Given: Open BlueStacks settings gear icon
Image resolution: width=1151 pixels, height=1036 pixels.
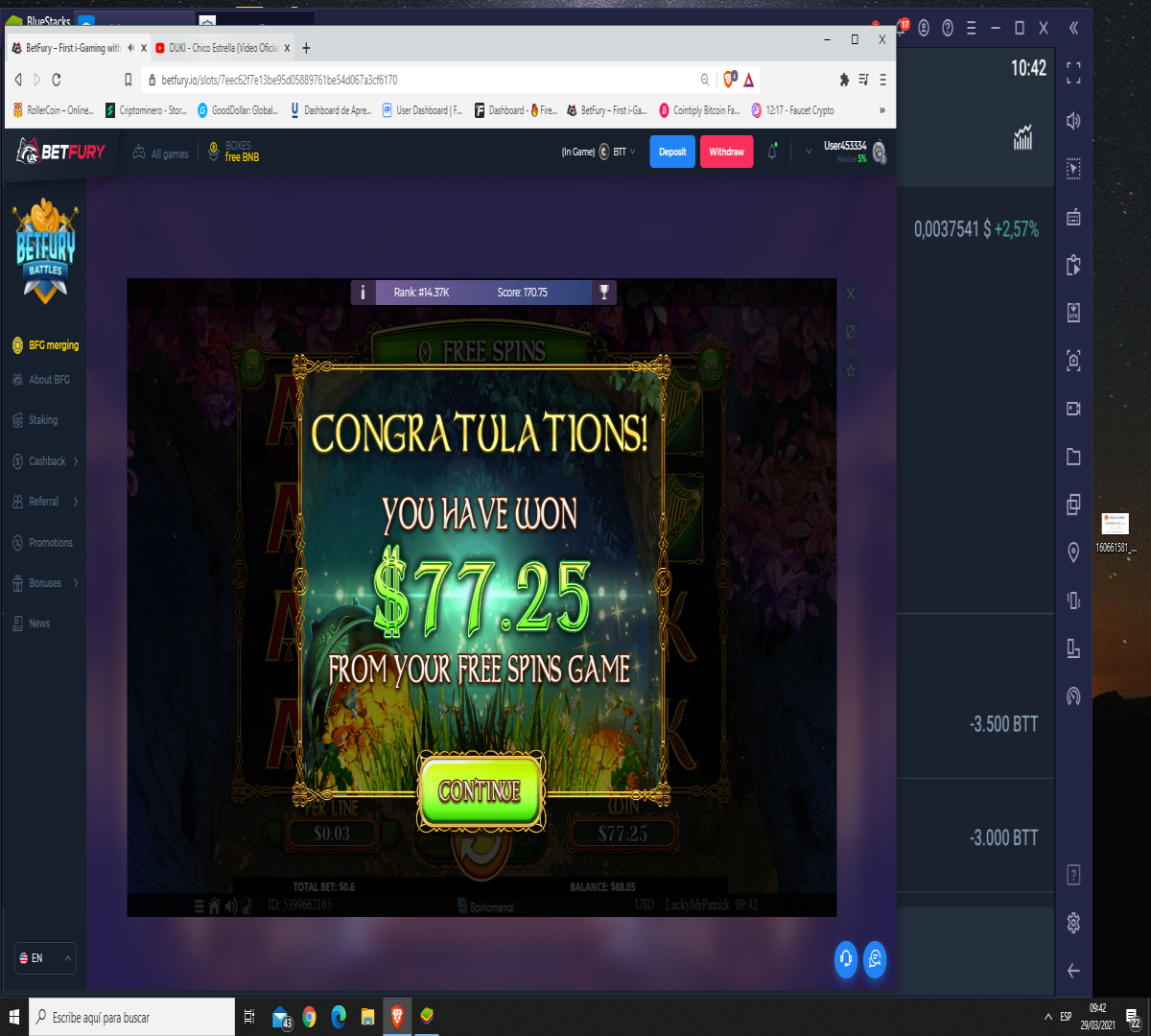Looking at the screenshot, I should pyautogui.click(x=1073, y=923).
